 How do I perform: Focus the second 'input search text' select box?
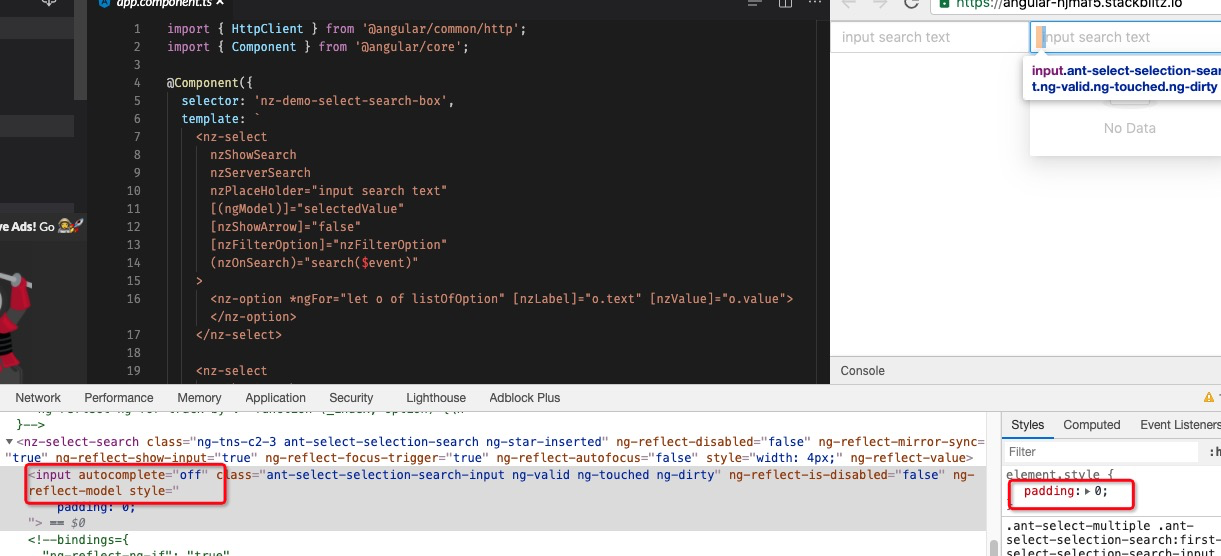(1125, 37)
